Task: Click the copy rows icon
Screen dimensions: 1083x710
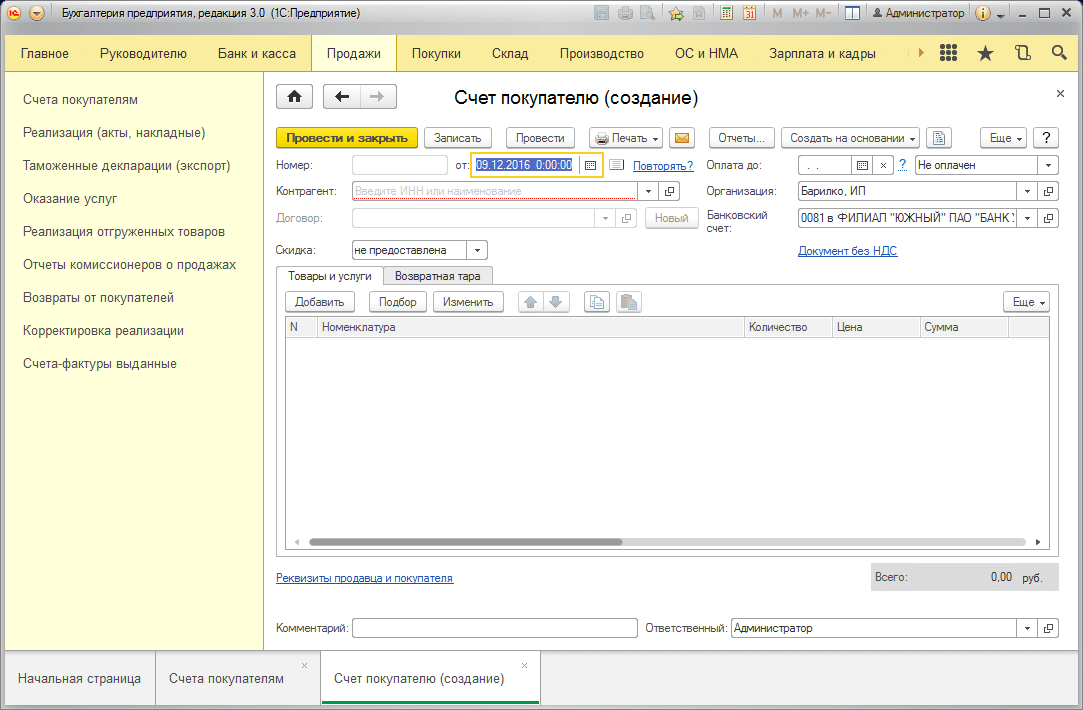Action: point(597,302)
